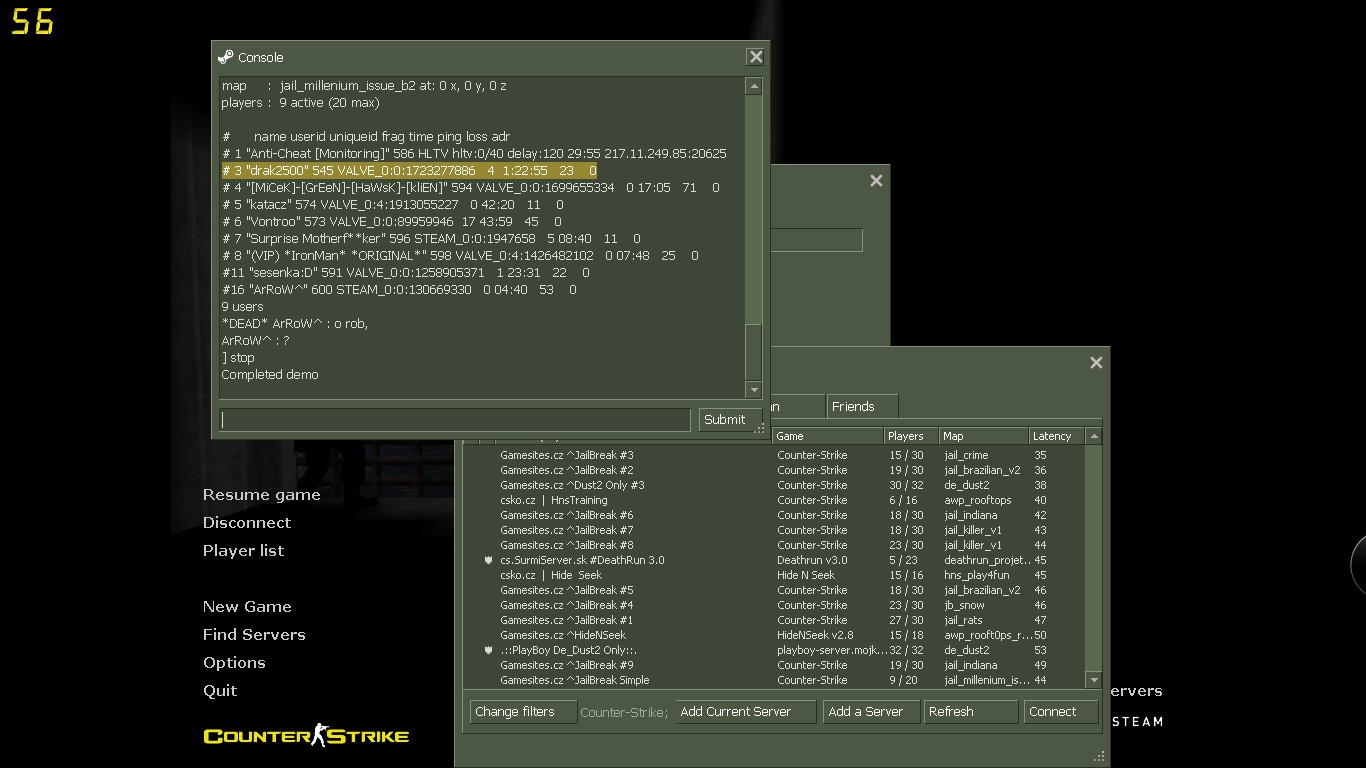Image resolution: width=1366 pixels, height=768 pixels.
Task: Click the "Vontroo" player line in console
Action: (391, 222)
